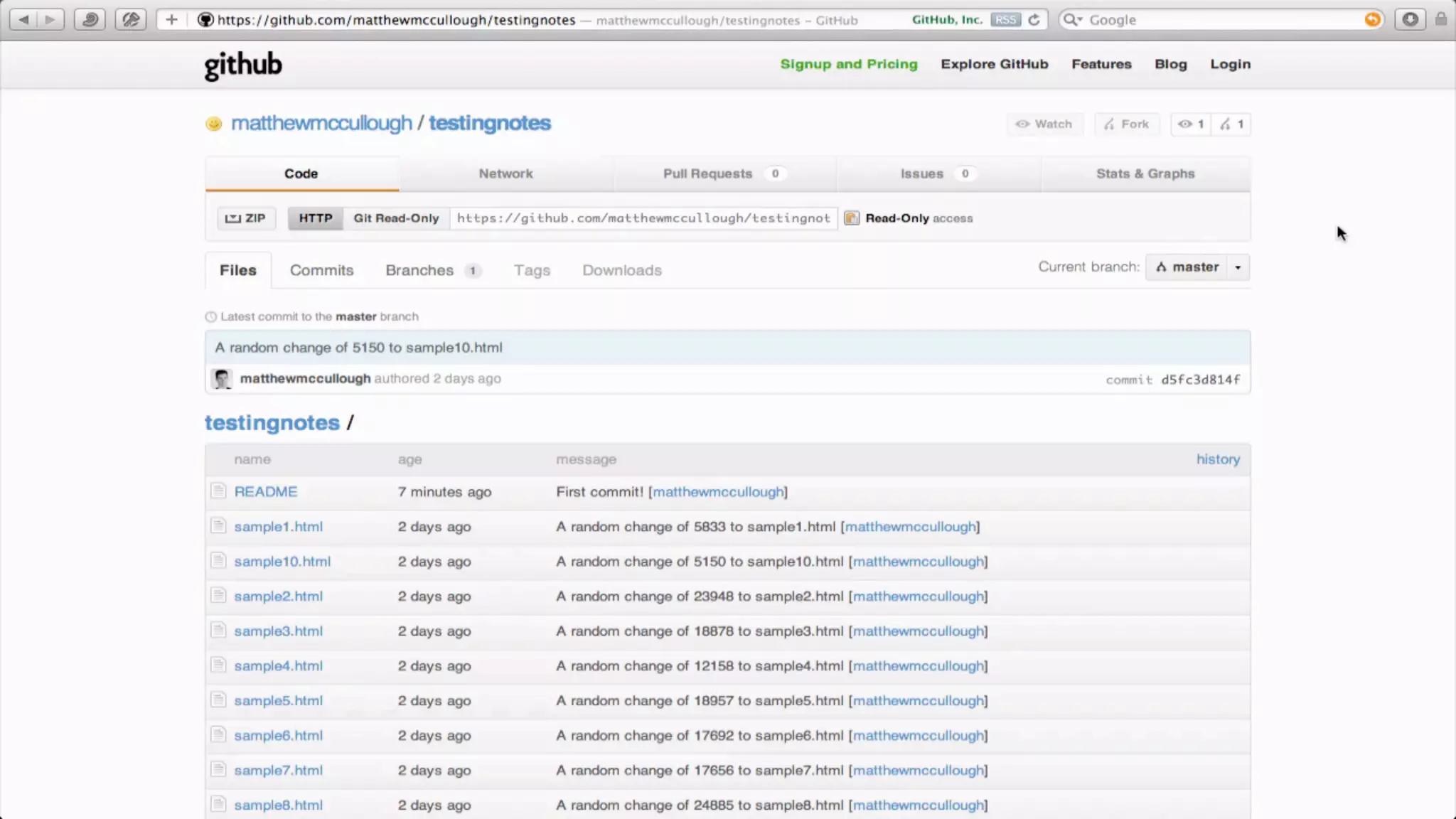This screenshot has width=1456, height=819.
Task: Switch to Git Read-Only URL option
Action: click(x=396, y=218)
